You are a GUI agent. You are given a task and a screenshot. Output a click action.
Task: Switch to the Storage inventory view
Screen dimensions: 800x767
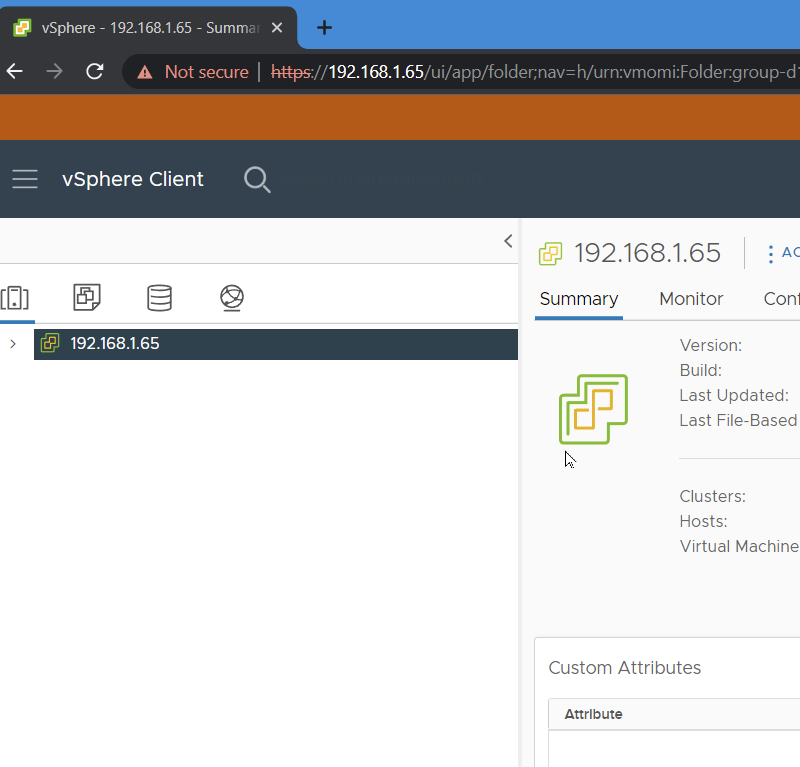click(x=159, y=298)
